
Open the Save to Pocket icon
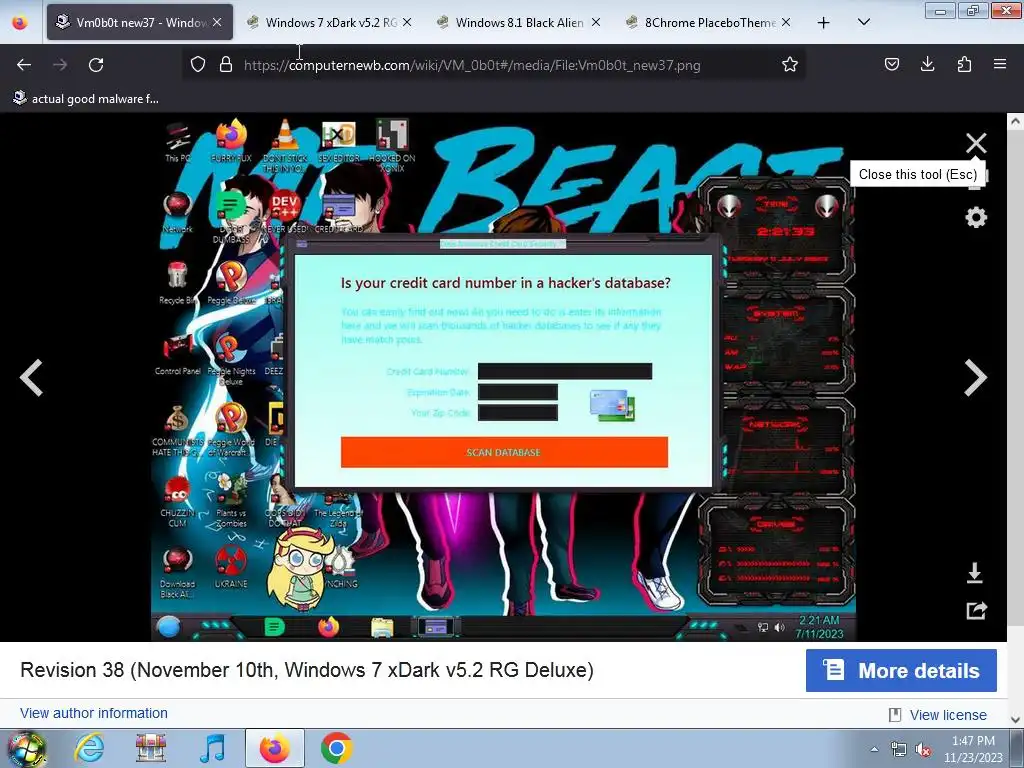(x=891, y=64)
